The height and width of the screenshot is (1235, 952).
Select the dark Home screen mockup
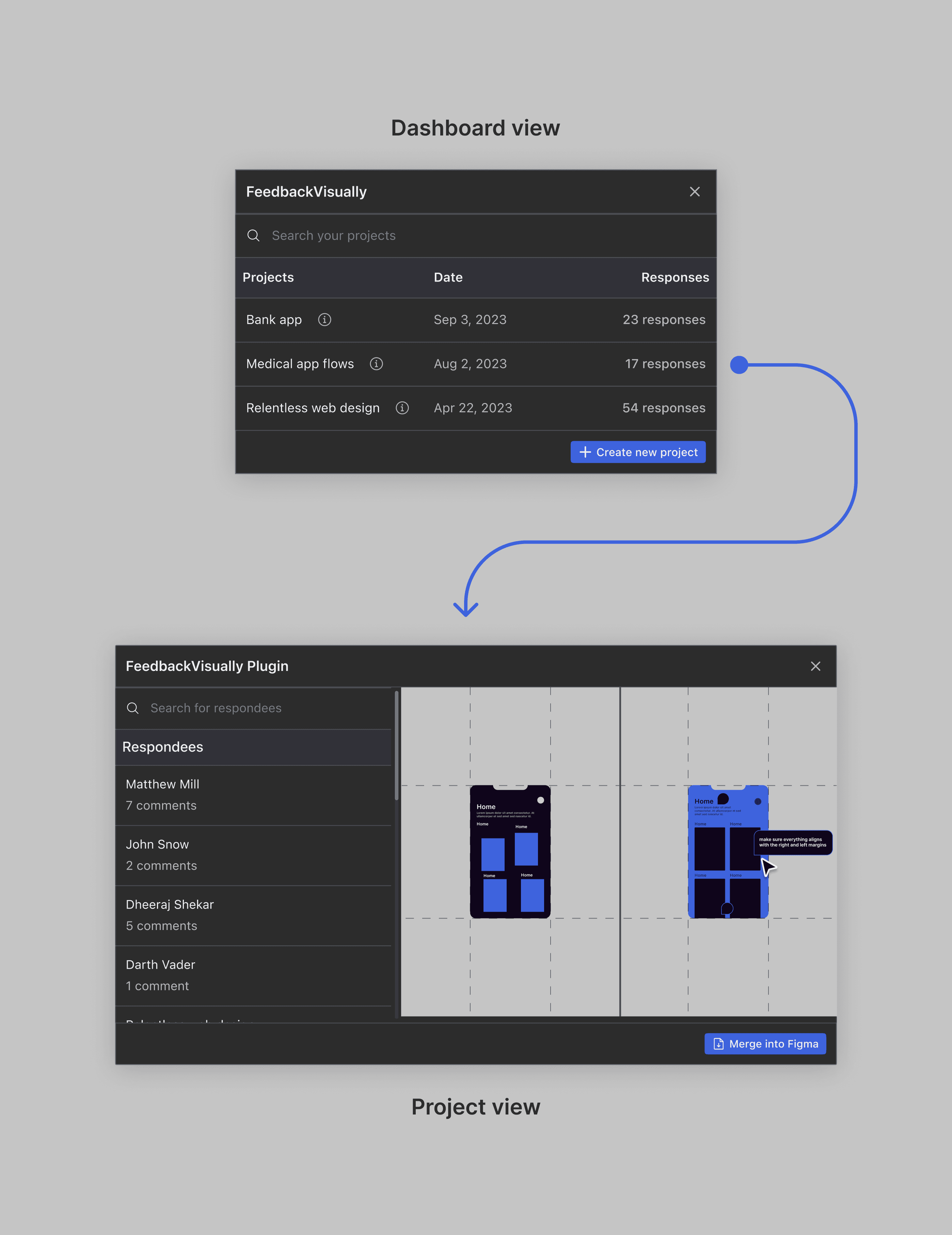(x=510, y=852)
